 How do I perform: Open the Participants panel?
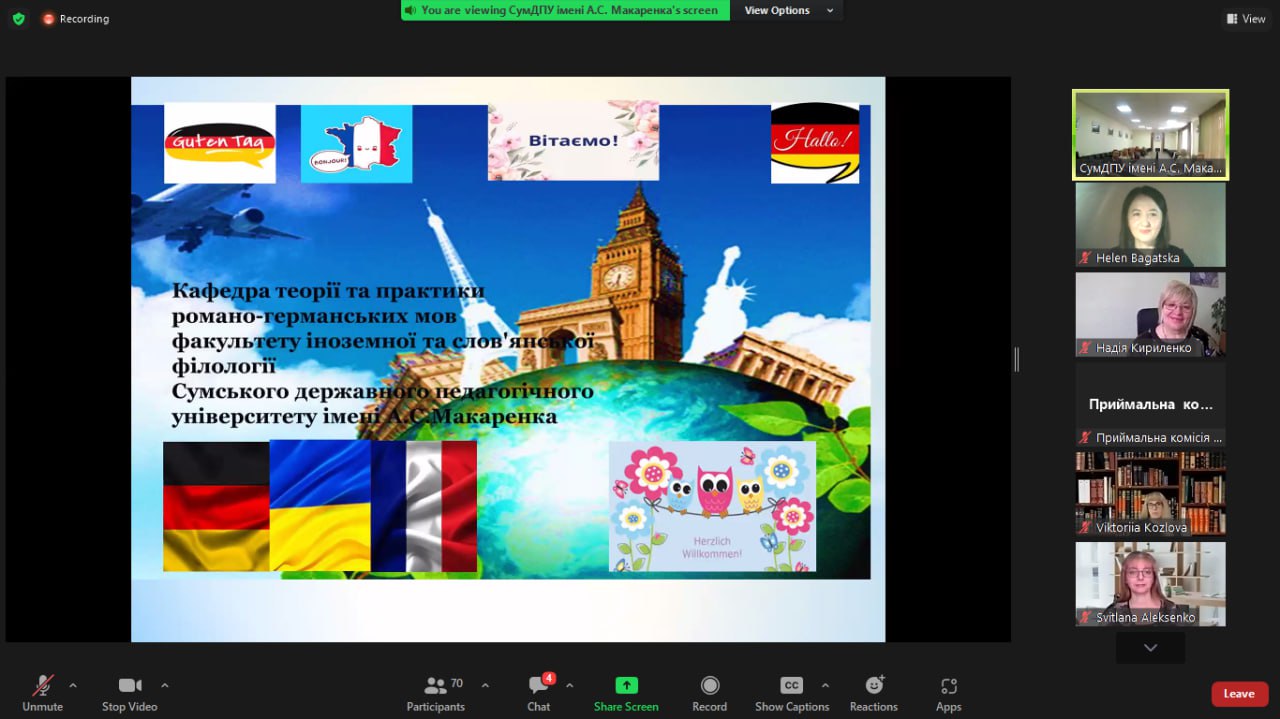(x=436, y=693)
